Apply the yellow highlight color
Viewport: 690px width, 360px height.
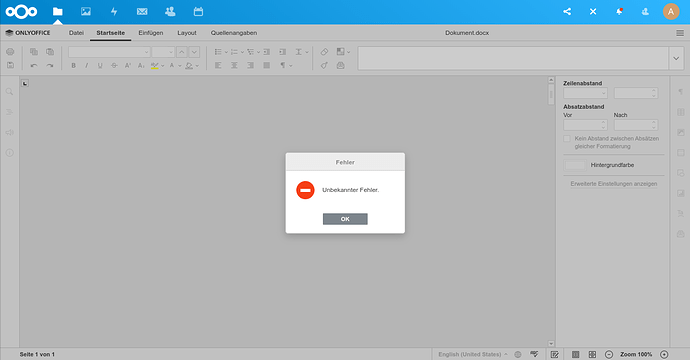tap(154, 66)
